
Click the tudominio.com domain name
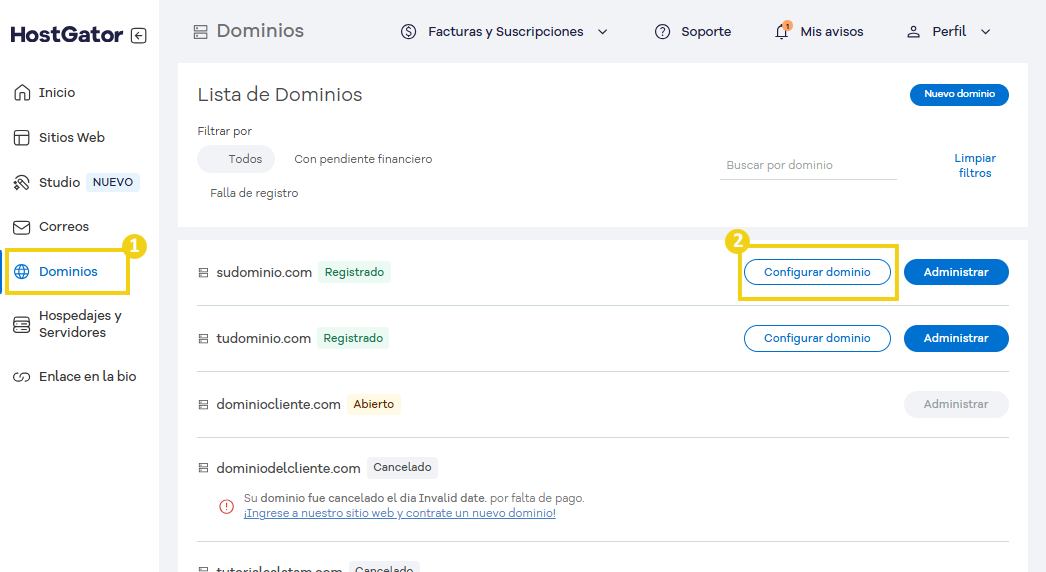[x=264, y=338]
